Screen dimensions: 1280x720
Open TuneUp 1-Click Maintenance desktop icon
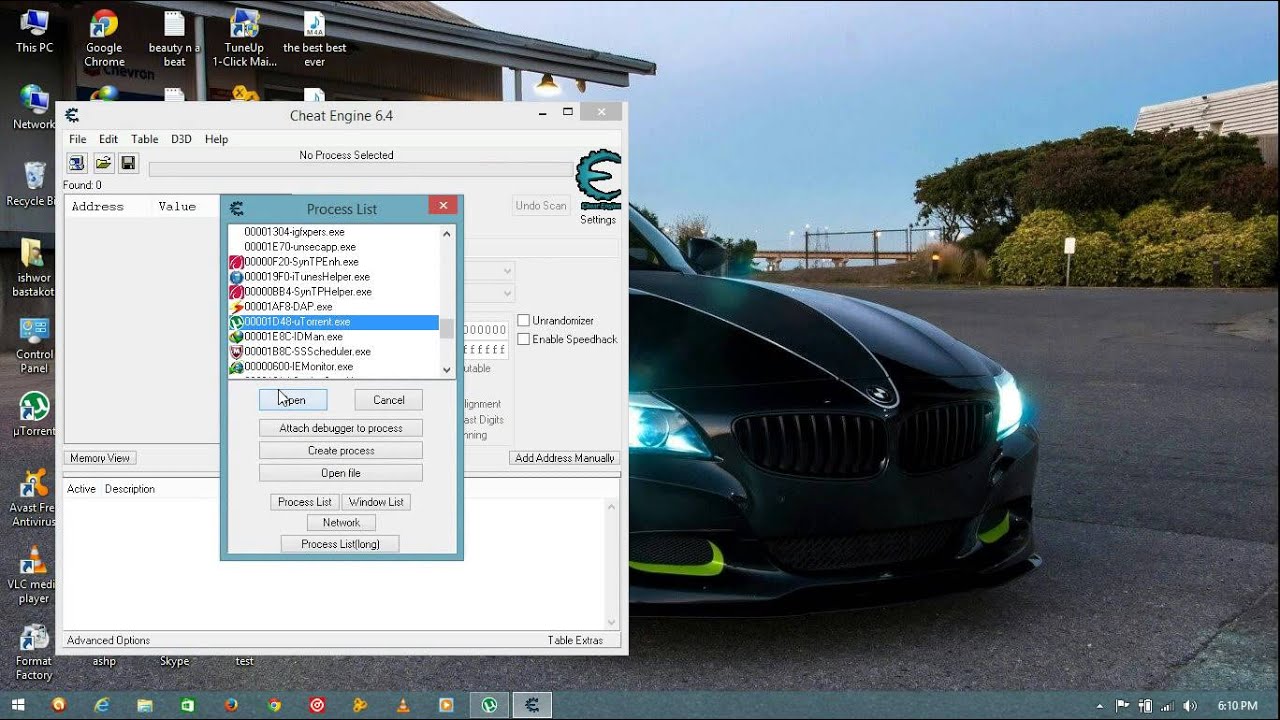point(244,38)
